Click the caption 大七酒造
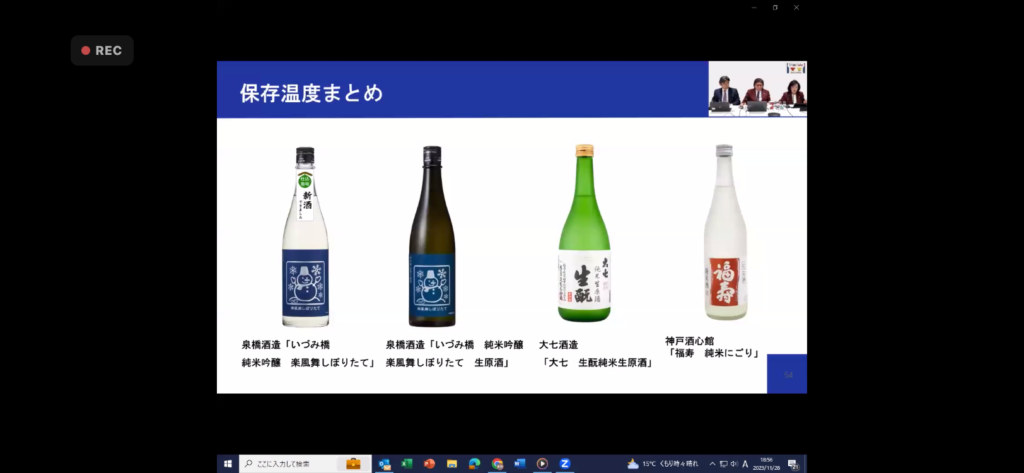 [x=558, y=345]
